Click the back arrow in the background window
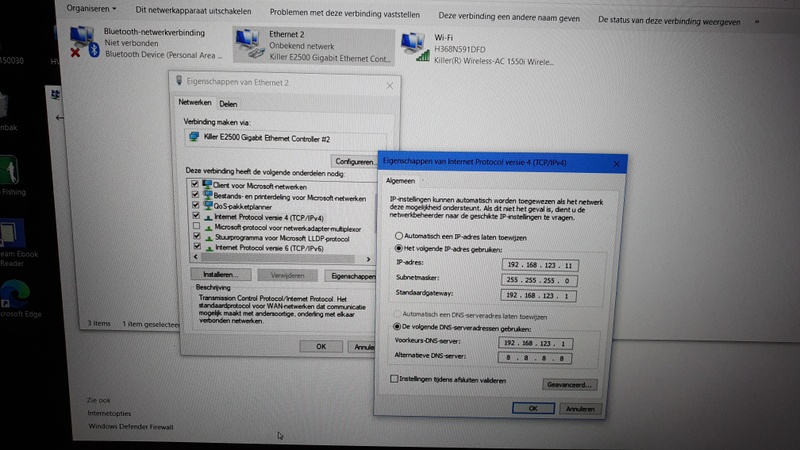800x450 pixels. point(59,118)
